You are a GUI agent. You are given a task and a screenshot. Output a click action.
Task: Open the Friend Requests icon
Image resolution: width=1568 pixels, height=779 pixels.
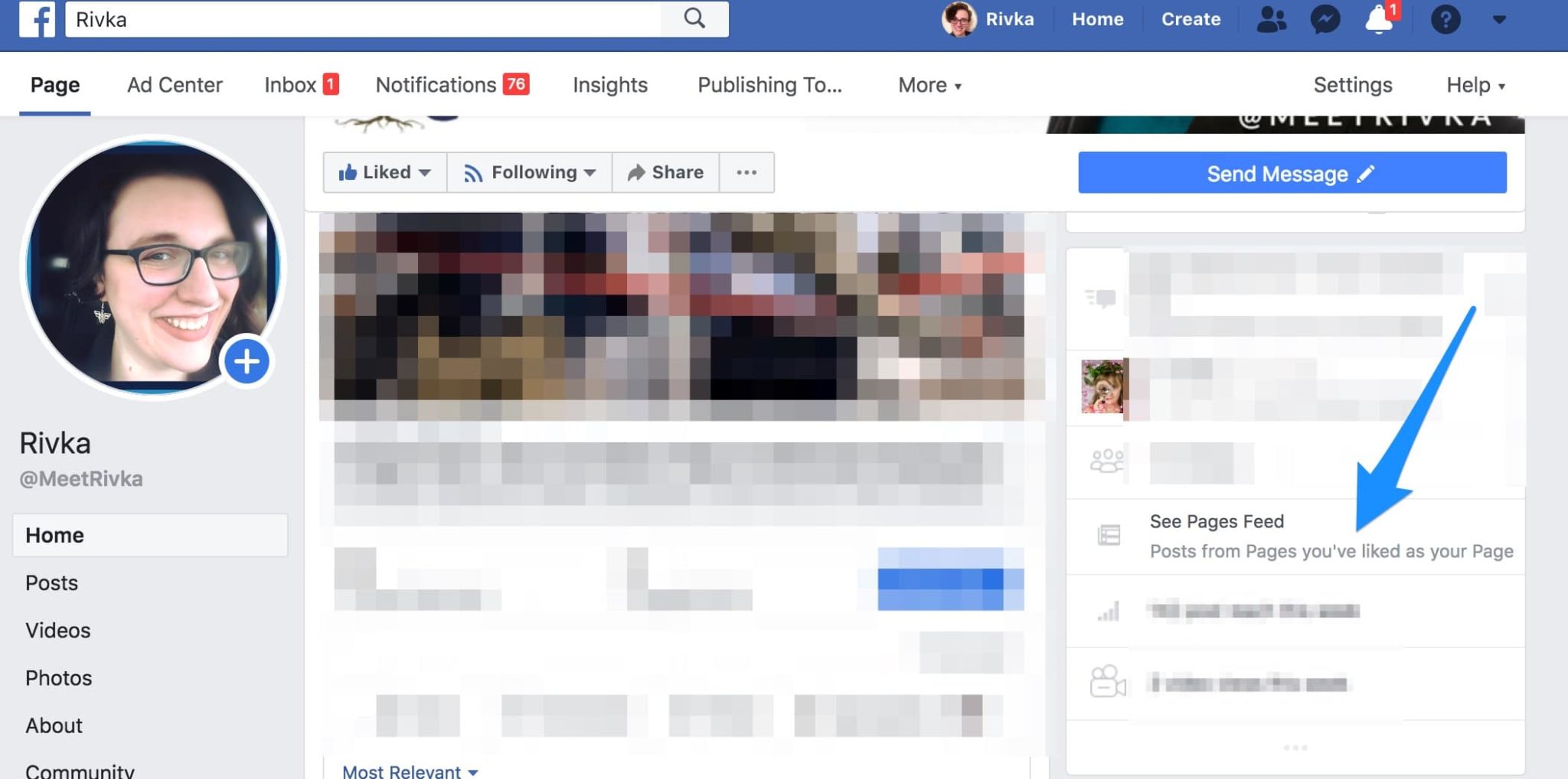pos(1272,19)
